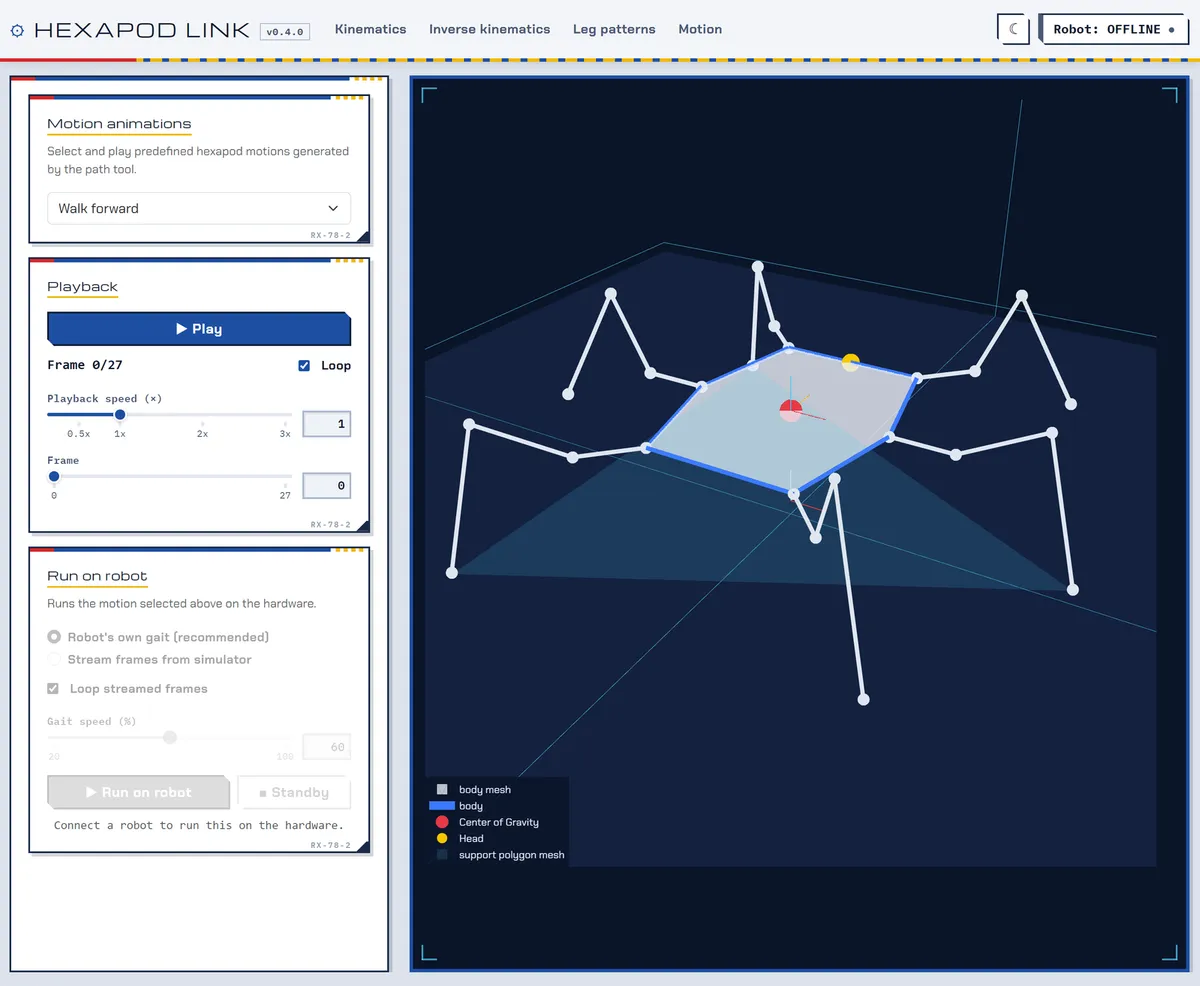Toggle the support polygon mesh legend entry

500,855
